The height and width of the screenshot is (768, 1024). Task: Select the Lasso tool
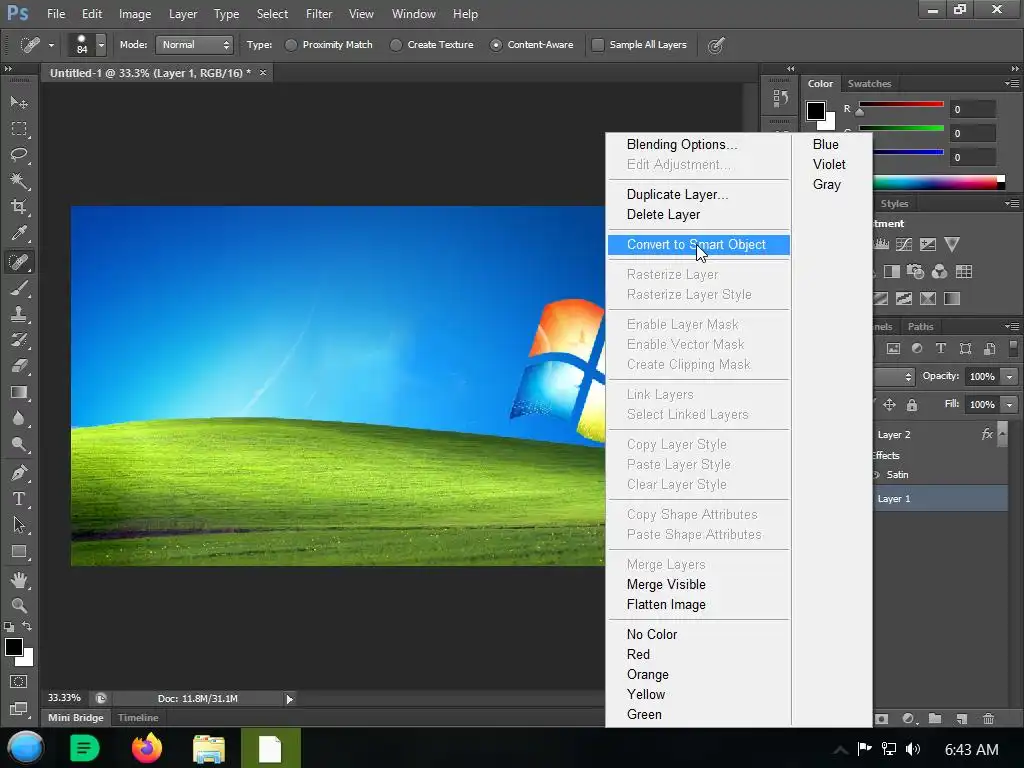click(x=19, y=155)
